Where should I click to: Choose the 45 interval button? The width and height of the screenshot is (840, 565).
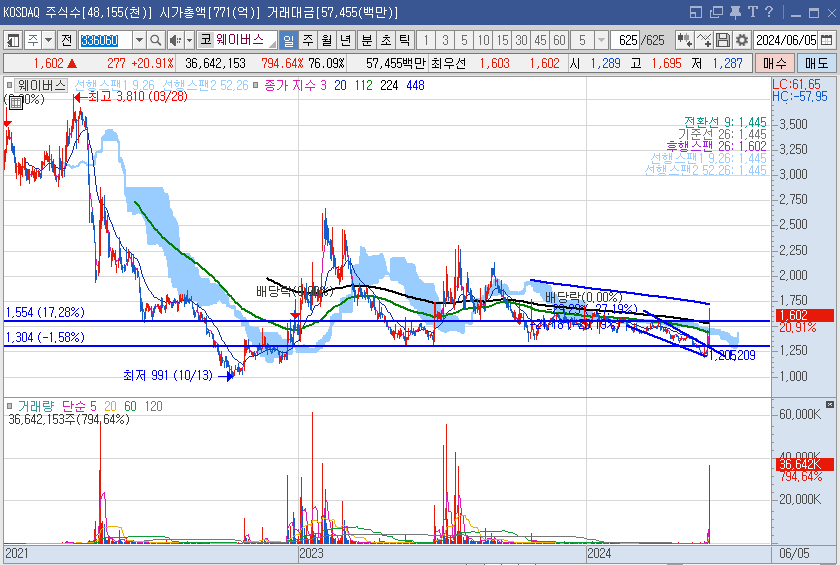[541, 40]
